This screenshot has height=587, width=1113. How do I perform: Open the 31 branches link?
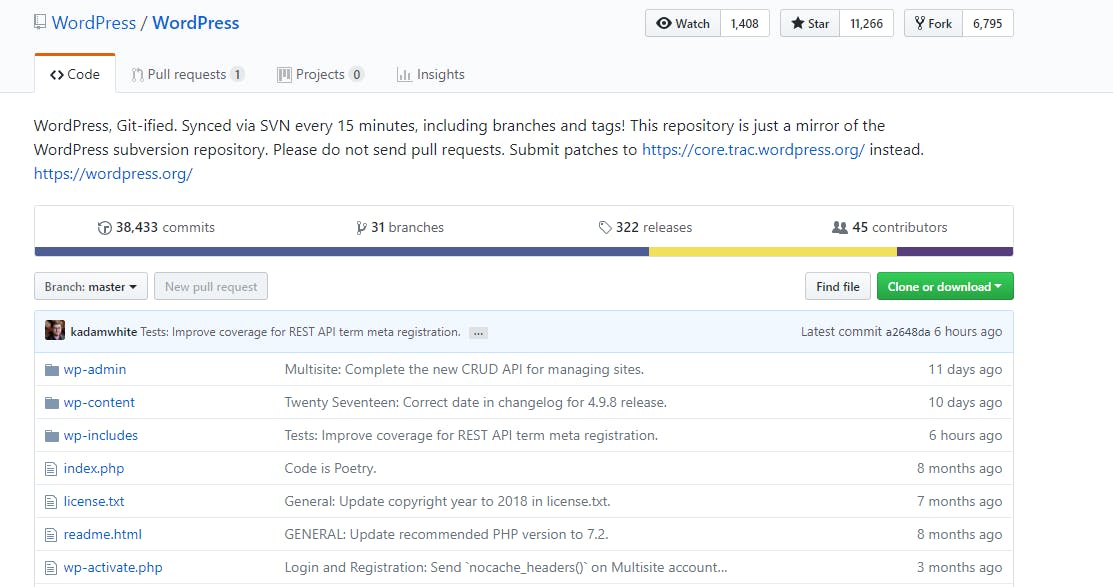tap(400, 227)
